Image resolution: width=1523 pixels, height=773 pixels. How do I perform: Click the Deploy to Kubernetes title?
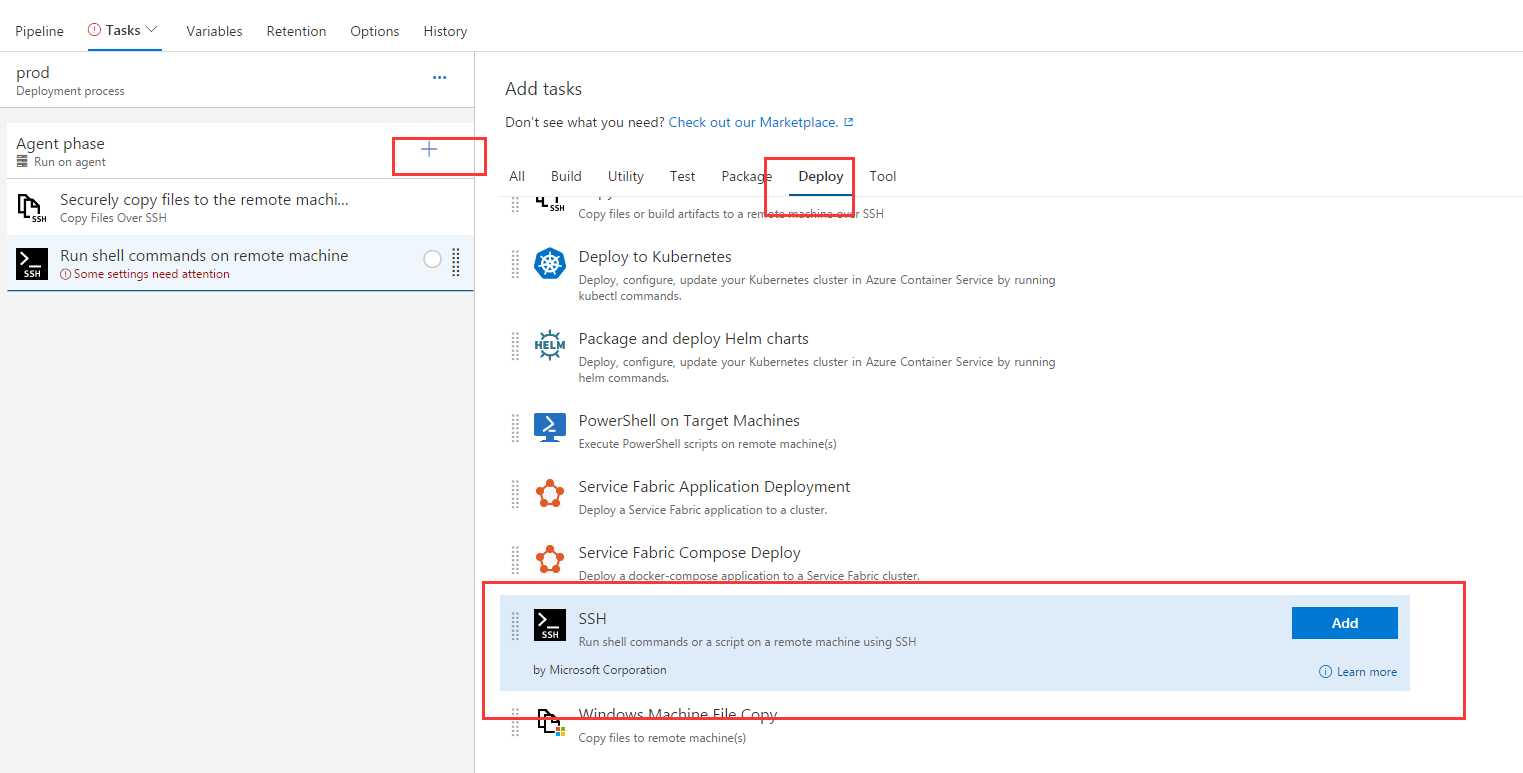click(655, 257)
